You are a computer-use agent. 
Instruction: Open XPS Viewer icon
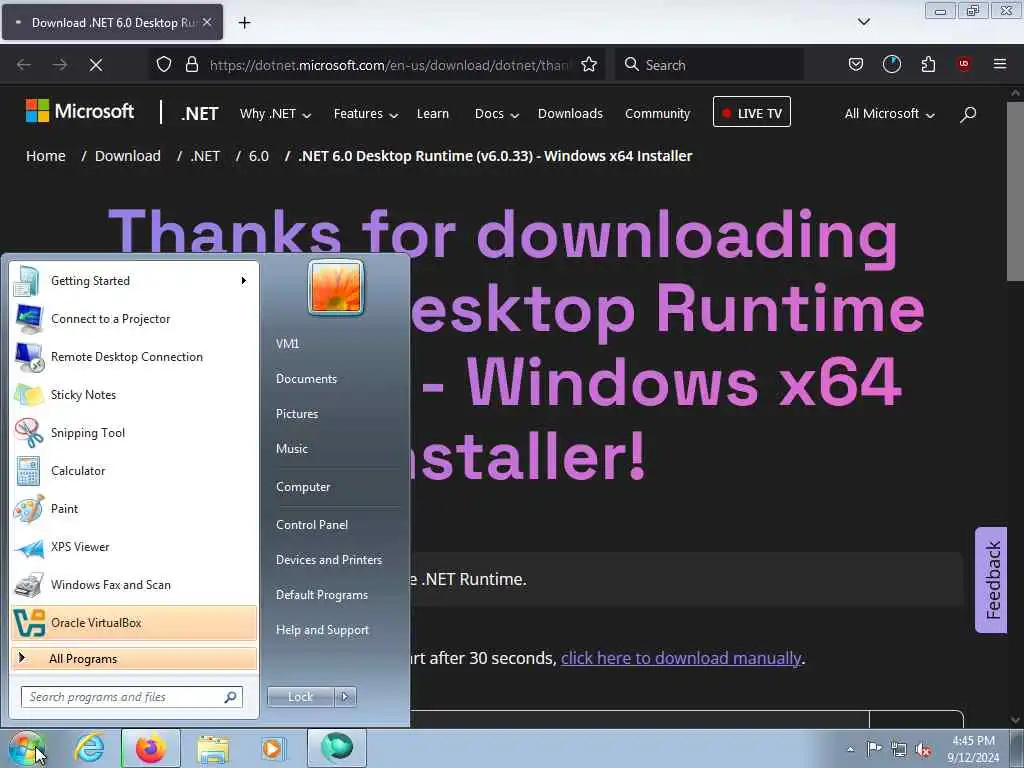click(28, 547)
